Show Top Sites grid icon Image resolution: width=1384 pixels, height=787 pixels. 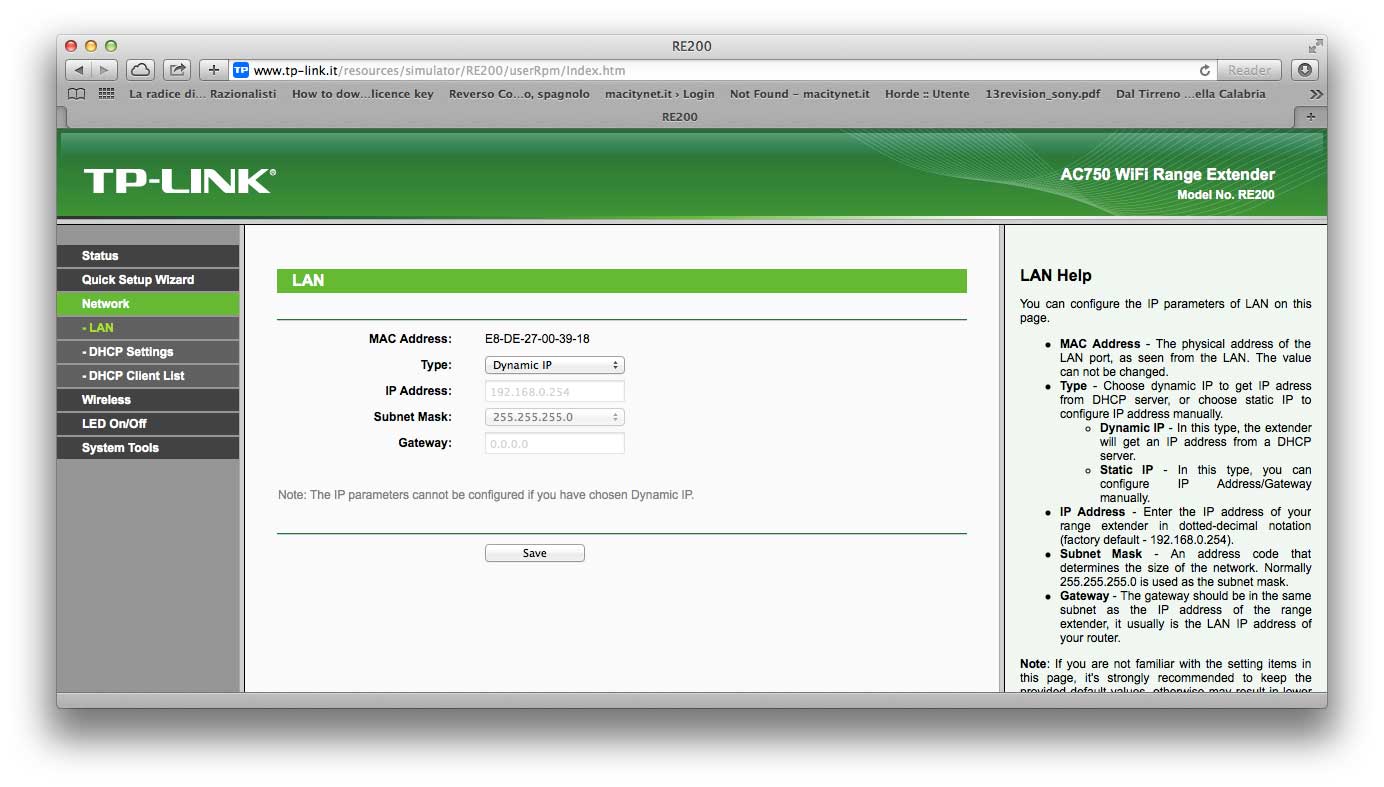(x=106, y=94)
